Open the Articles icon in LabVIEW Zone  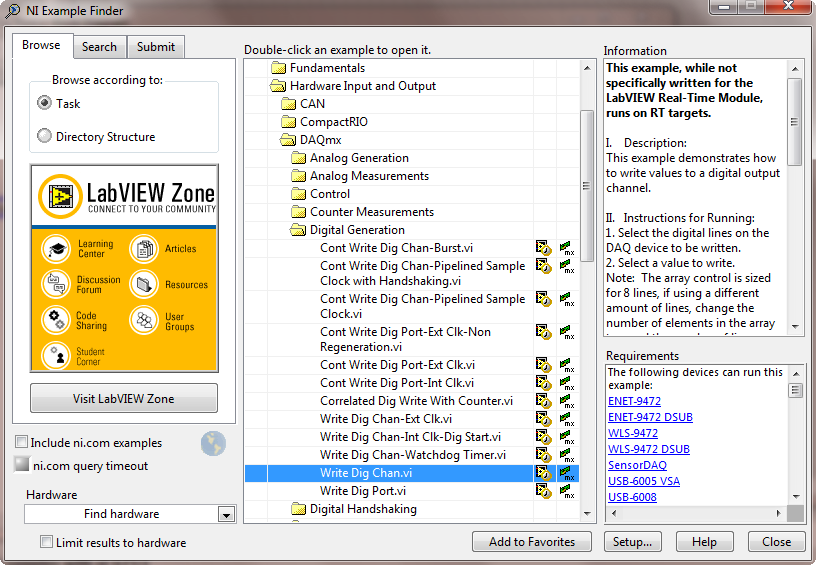click(144, 249)
